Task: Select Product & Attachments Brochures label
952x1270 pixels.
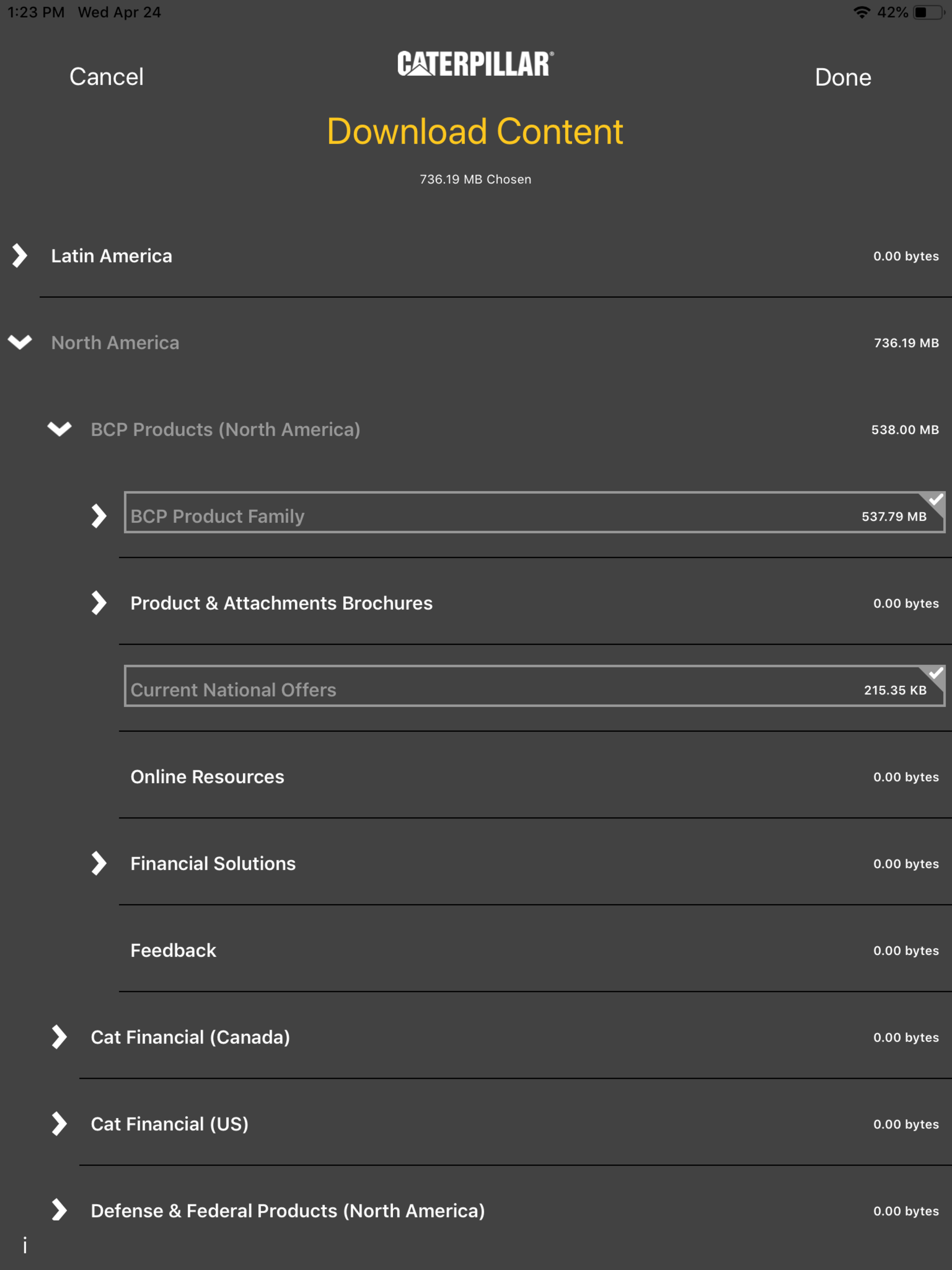Action: 281,603
